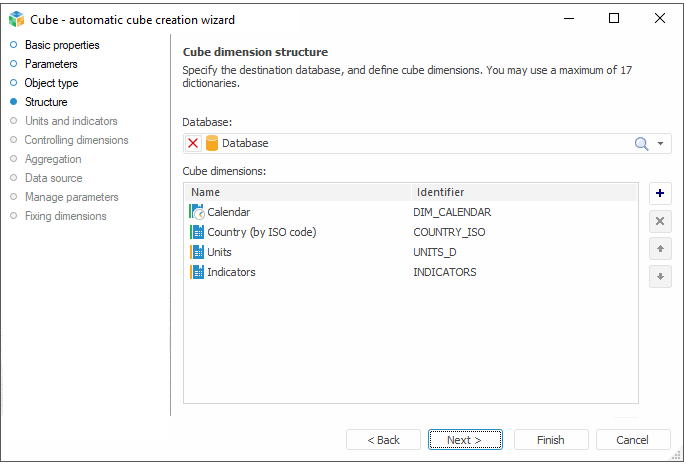The width and height of the screenshot is (684, 466).
Task: Click the Units dictionary icon
Action: 196,252
